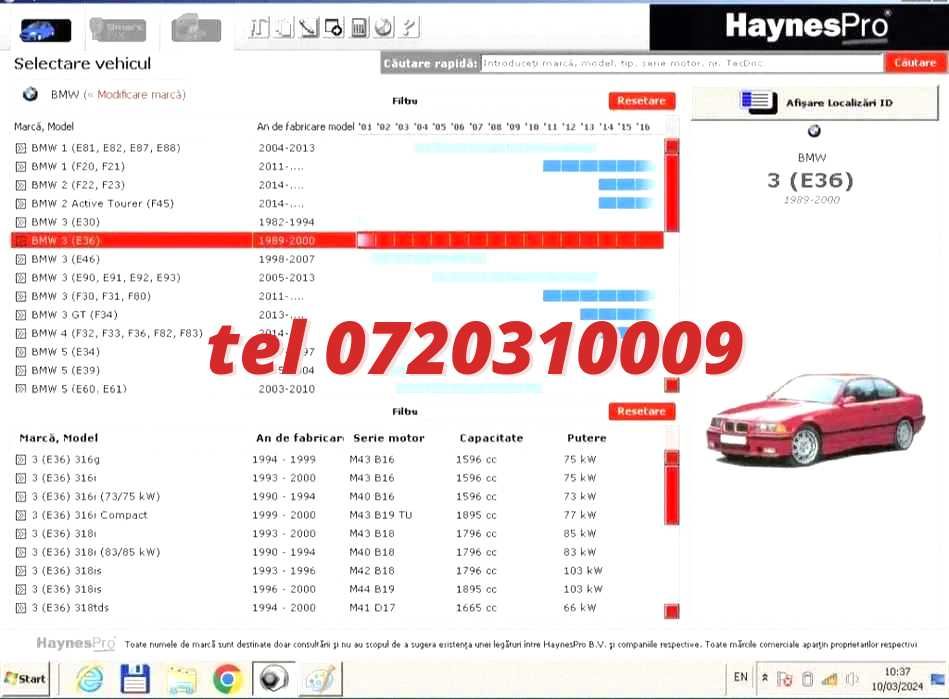Click the blank document toolbar icon
The image size is (949, 699).
(284, 28)
